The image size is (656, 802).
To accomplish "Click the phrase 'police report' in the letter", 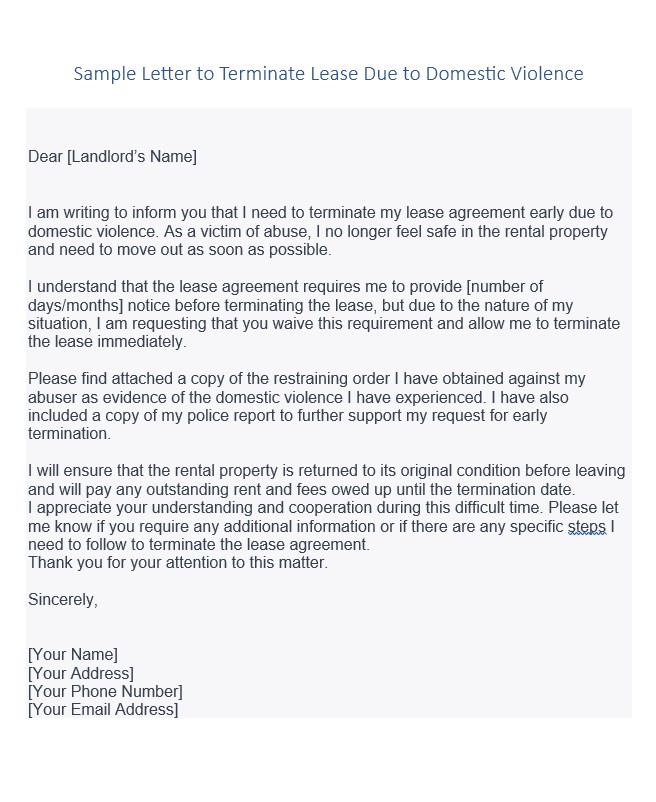I will coord(231,415).
